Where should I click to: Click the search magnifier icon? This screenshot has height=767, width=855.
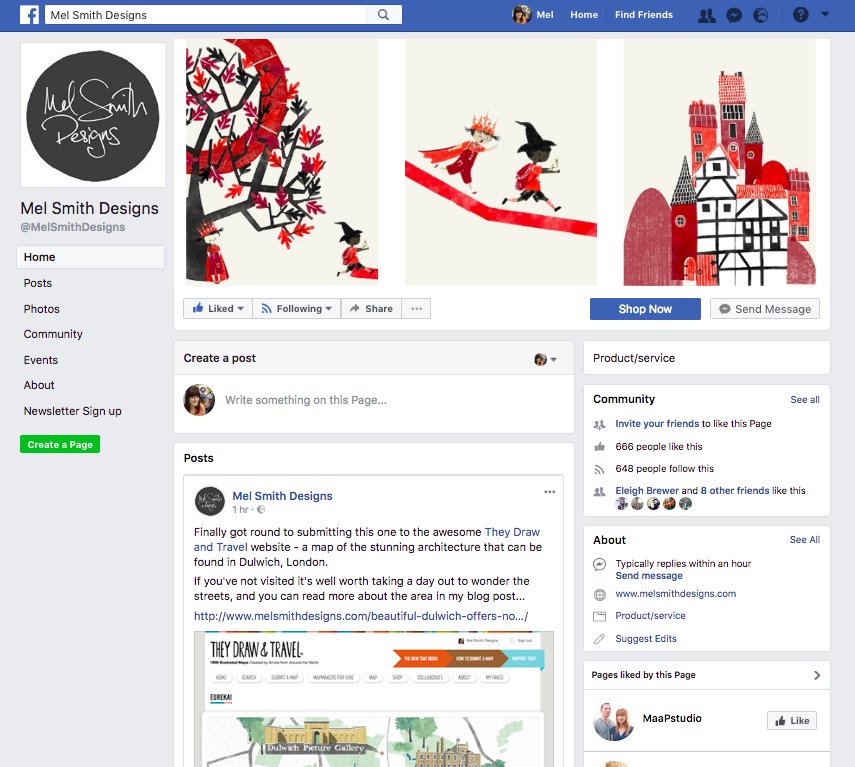383,15
